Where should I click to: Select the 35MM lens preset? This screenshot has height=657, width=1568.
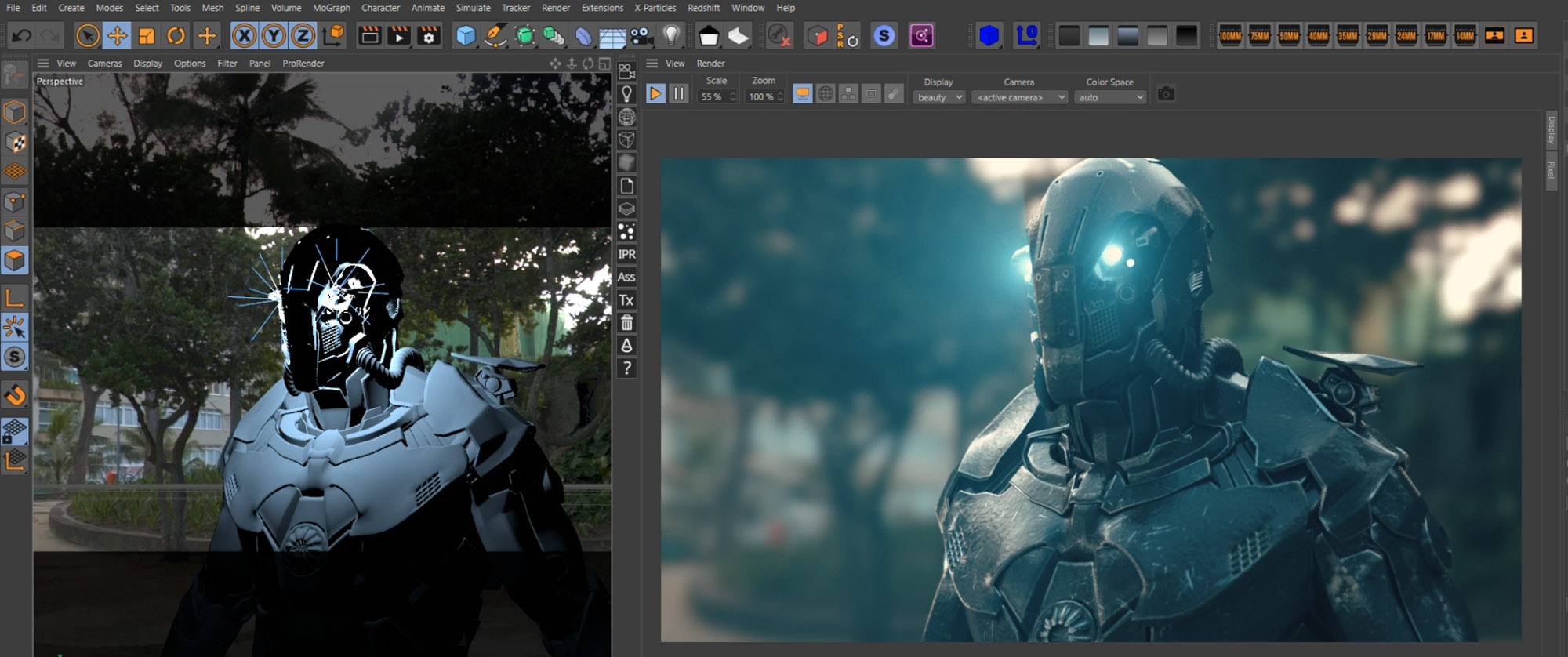[1348, 35]
